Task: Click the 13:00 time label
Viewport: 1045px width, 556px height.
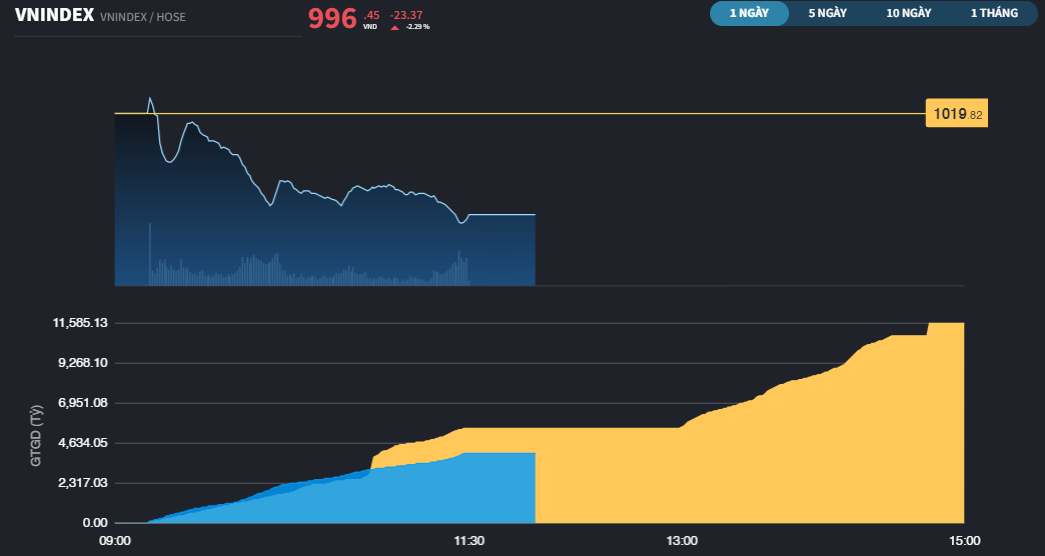Action: coord(682,541)
